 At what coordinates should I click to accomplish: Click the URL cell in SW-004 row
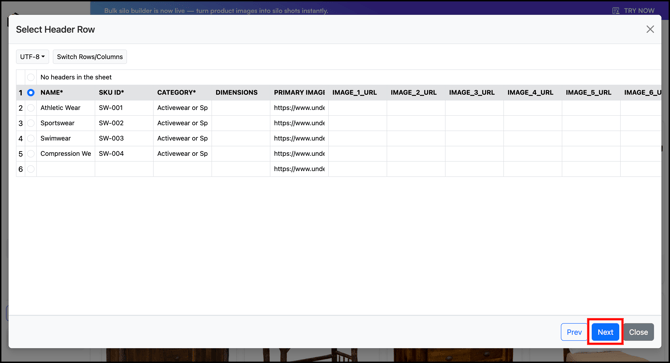299,154
